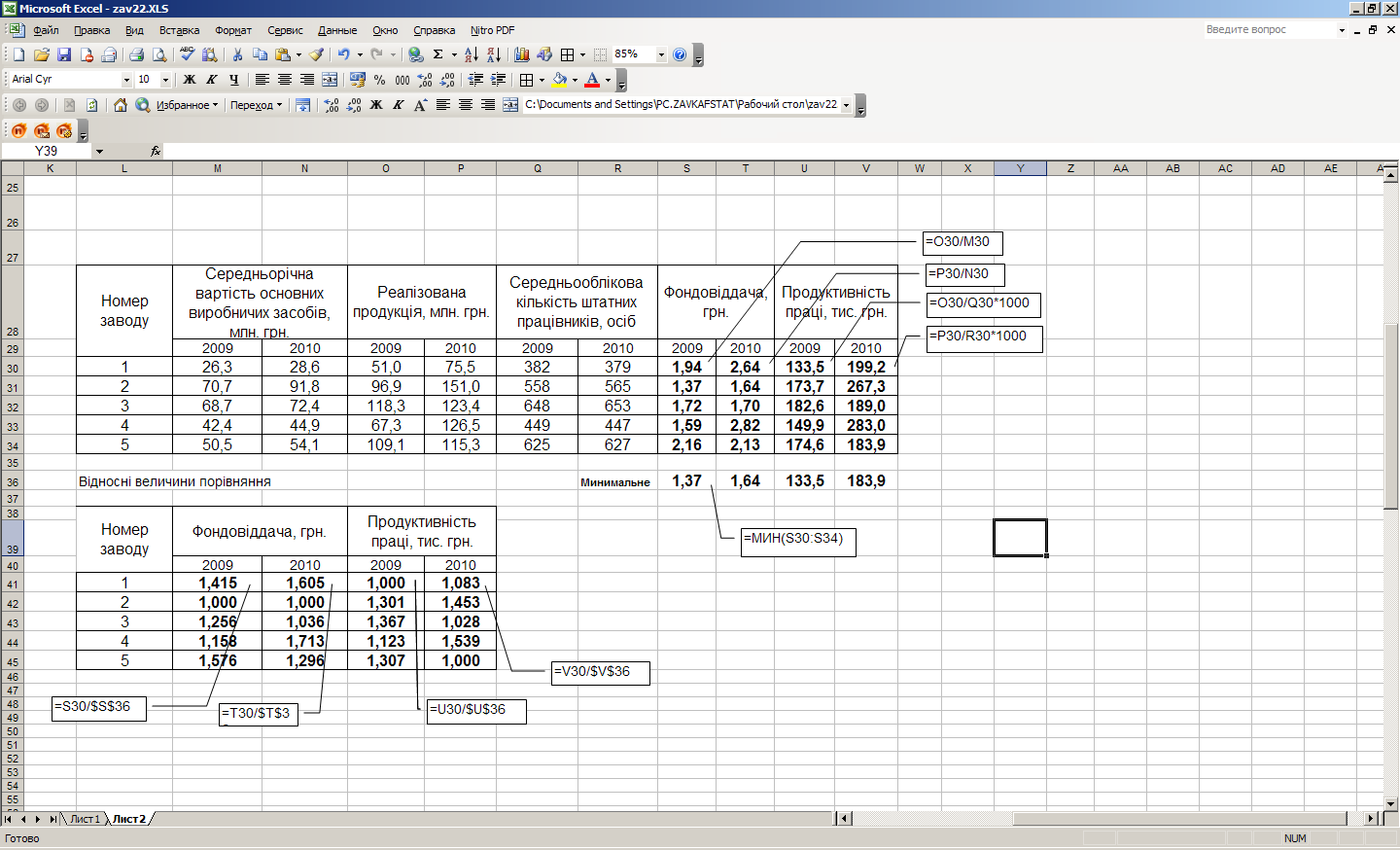The height and width of the screenshot is (850, 1400).
Task: Apply Percent Style format icon
Action: tap(379, 80)
